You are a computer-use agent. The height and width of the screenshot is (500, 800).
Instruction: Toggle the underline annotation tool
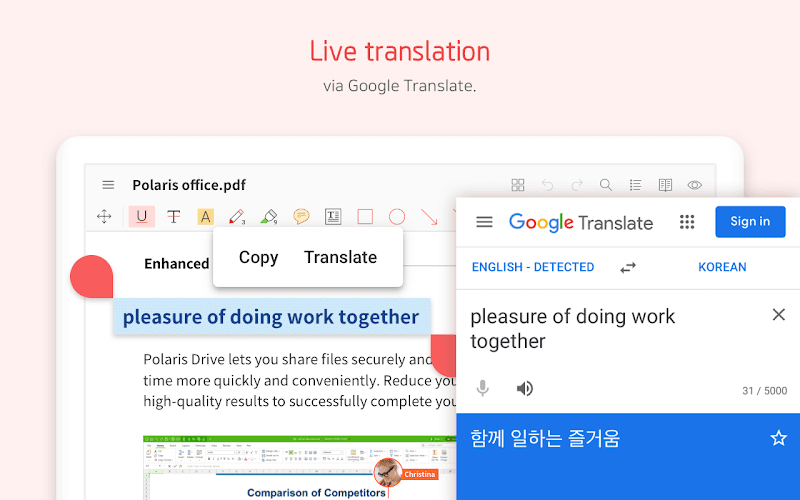[142, 216]
